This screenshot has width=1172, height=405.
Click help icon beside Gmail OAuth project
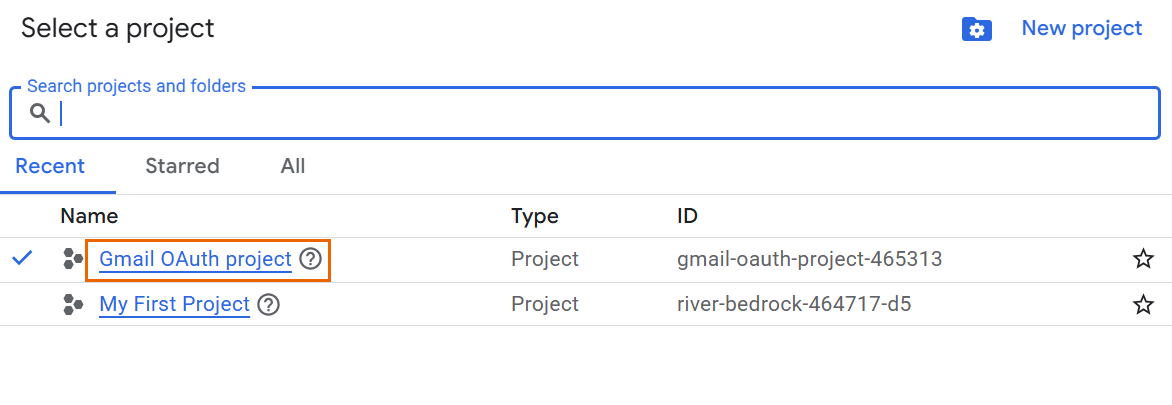311,260
